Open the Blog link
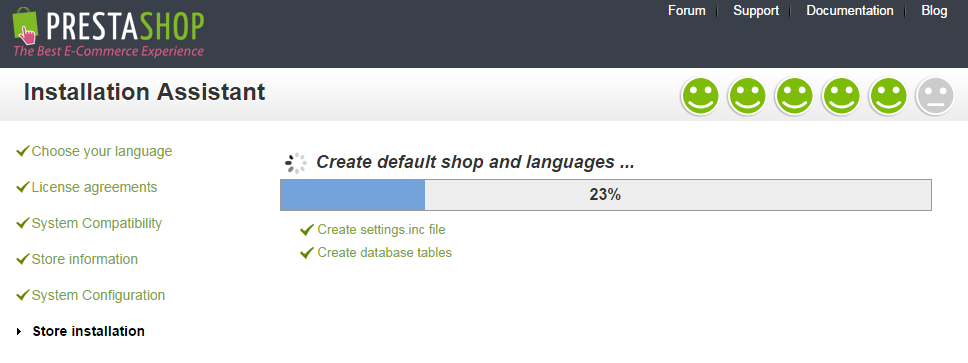 [934, 10]
